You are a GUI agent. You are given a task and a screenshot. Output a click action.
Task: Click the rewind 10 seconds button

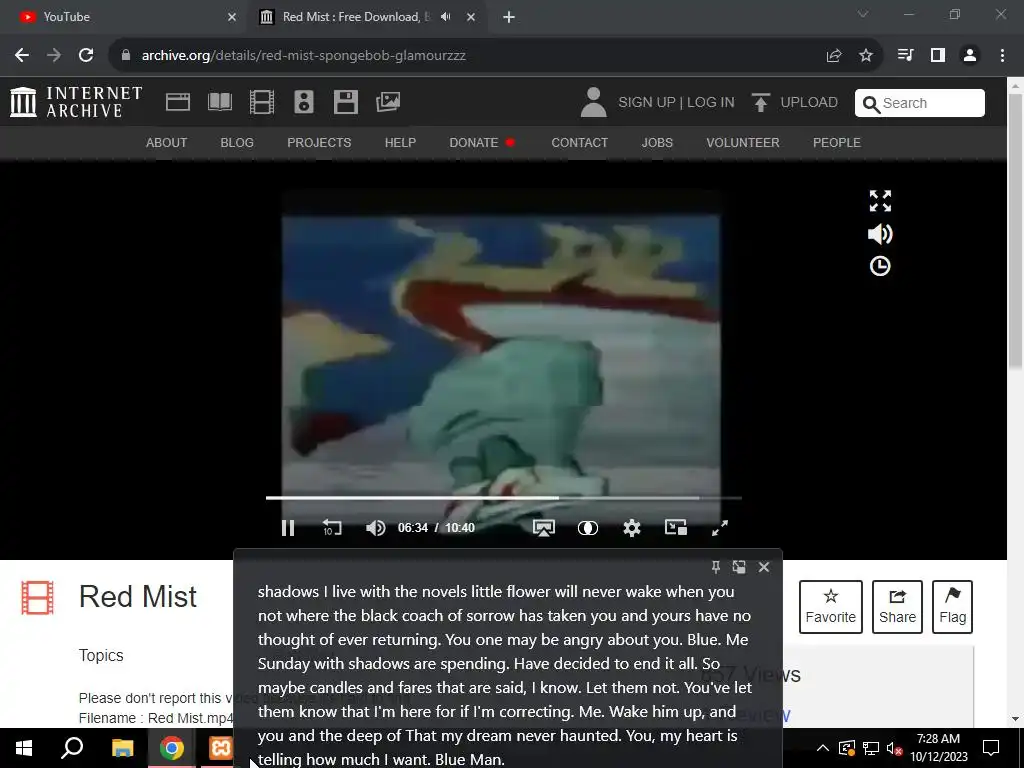tap(332, 528)
